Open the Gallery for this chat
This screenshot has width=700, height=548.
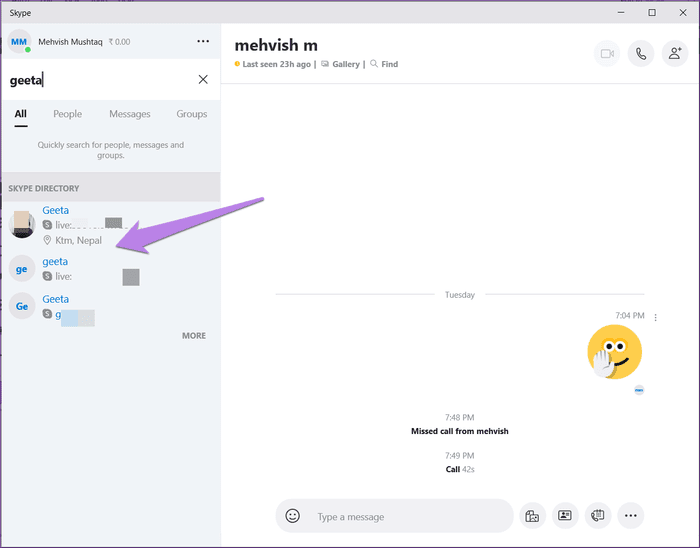[340, 64]
